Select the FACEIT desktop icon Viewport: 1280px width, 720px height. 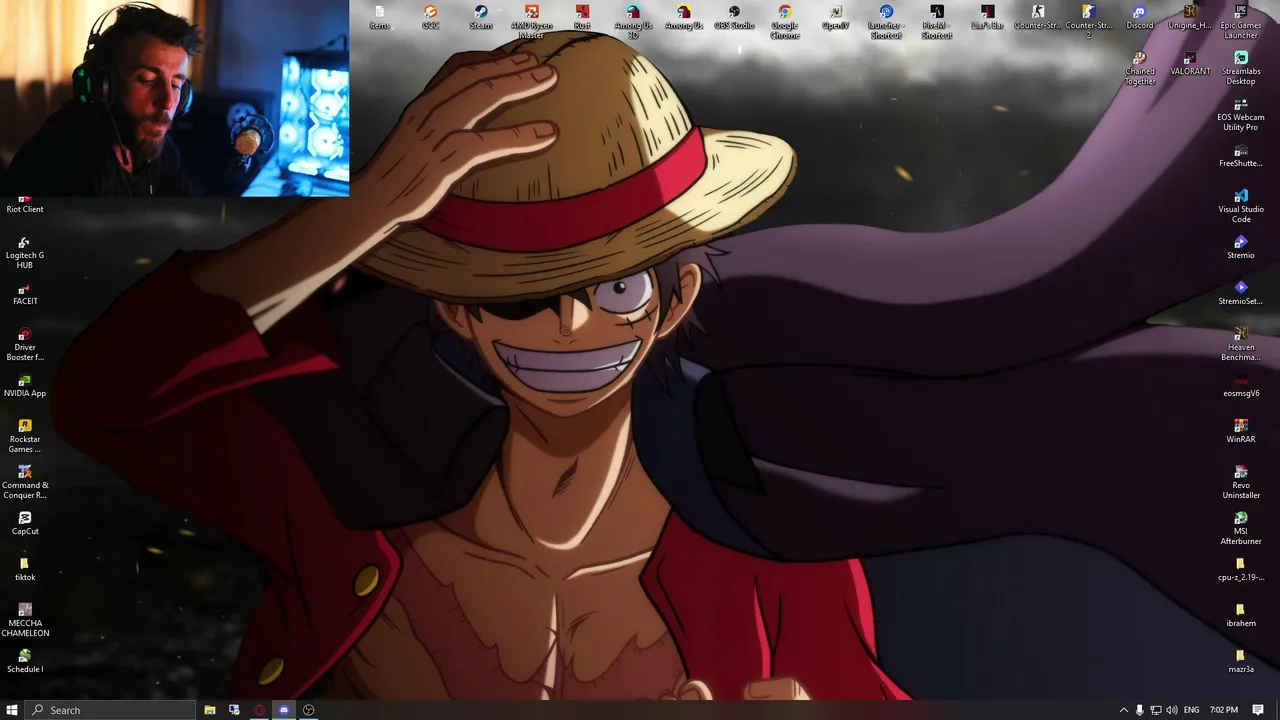coord(25,293)
